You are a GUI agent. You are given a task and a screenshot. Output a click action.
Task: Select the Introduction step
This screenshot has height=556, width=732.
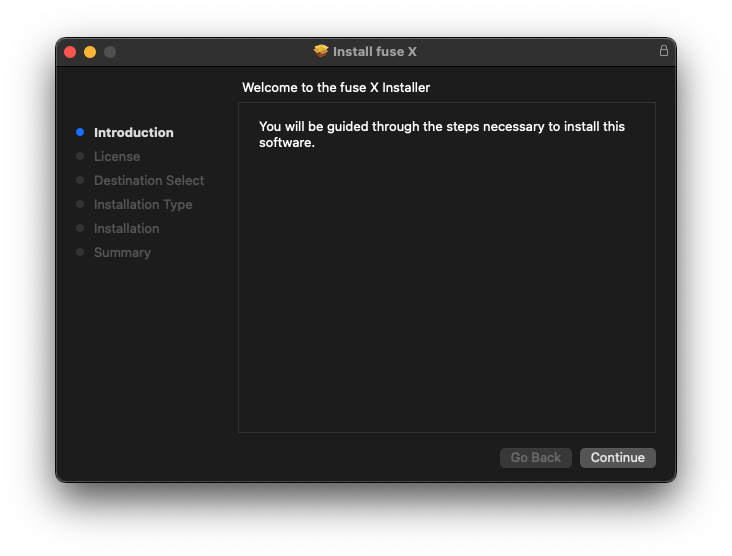134,133
